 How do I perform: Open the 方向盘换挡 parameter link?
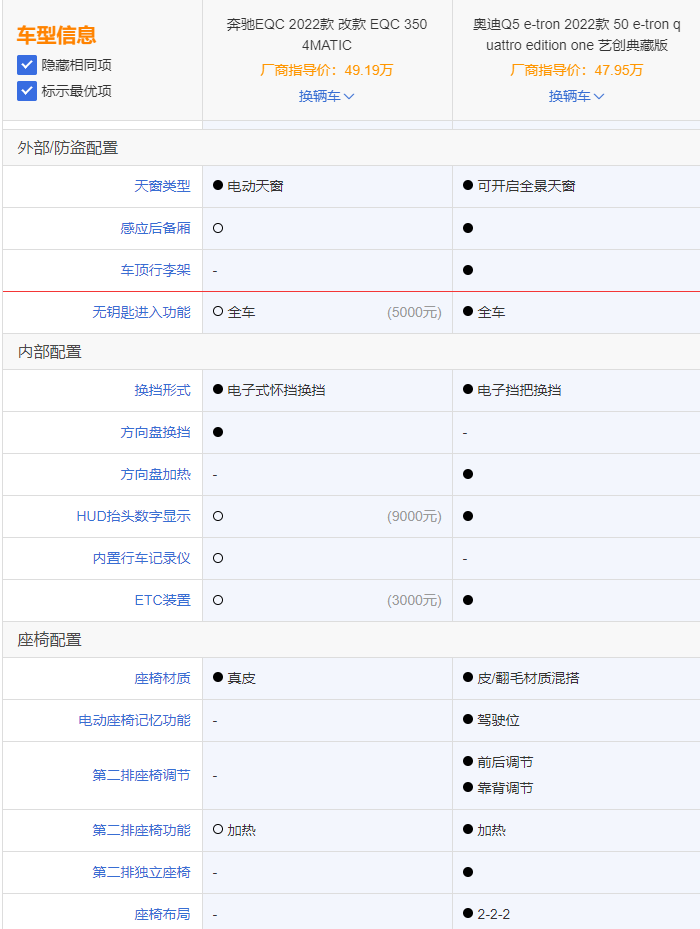click(x=155, y=433)
